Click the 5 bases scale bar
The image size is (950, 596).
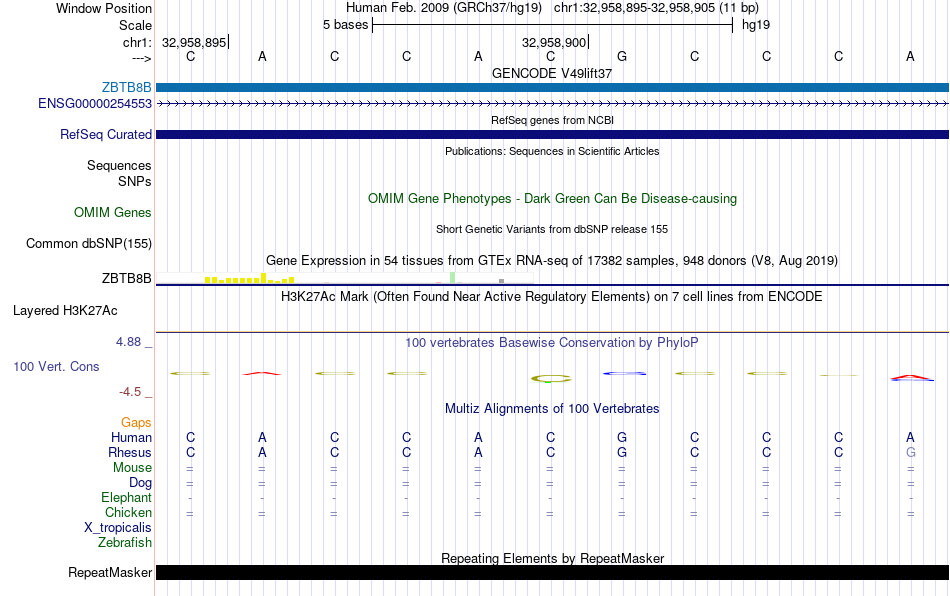point(552,25)
